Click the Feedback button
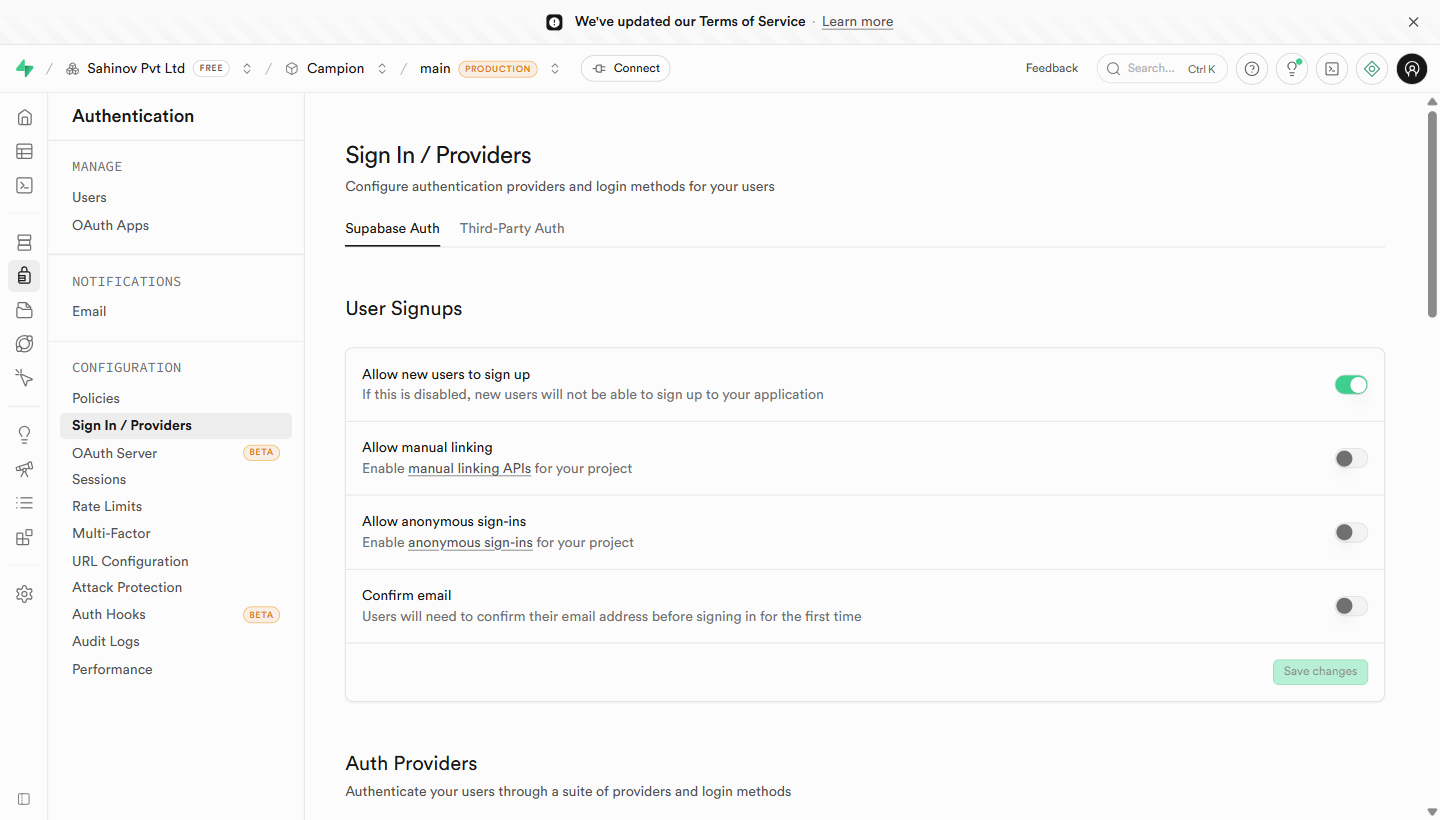Screen dimensions: 1440x820 point(1052,69)
